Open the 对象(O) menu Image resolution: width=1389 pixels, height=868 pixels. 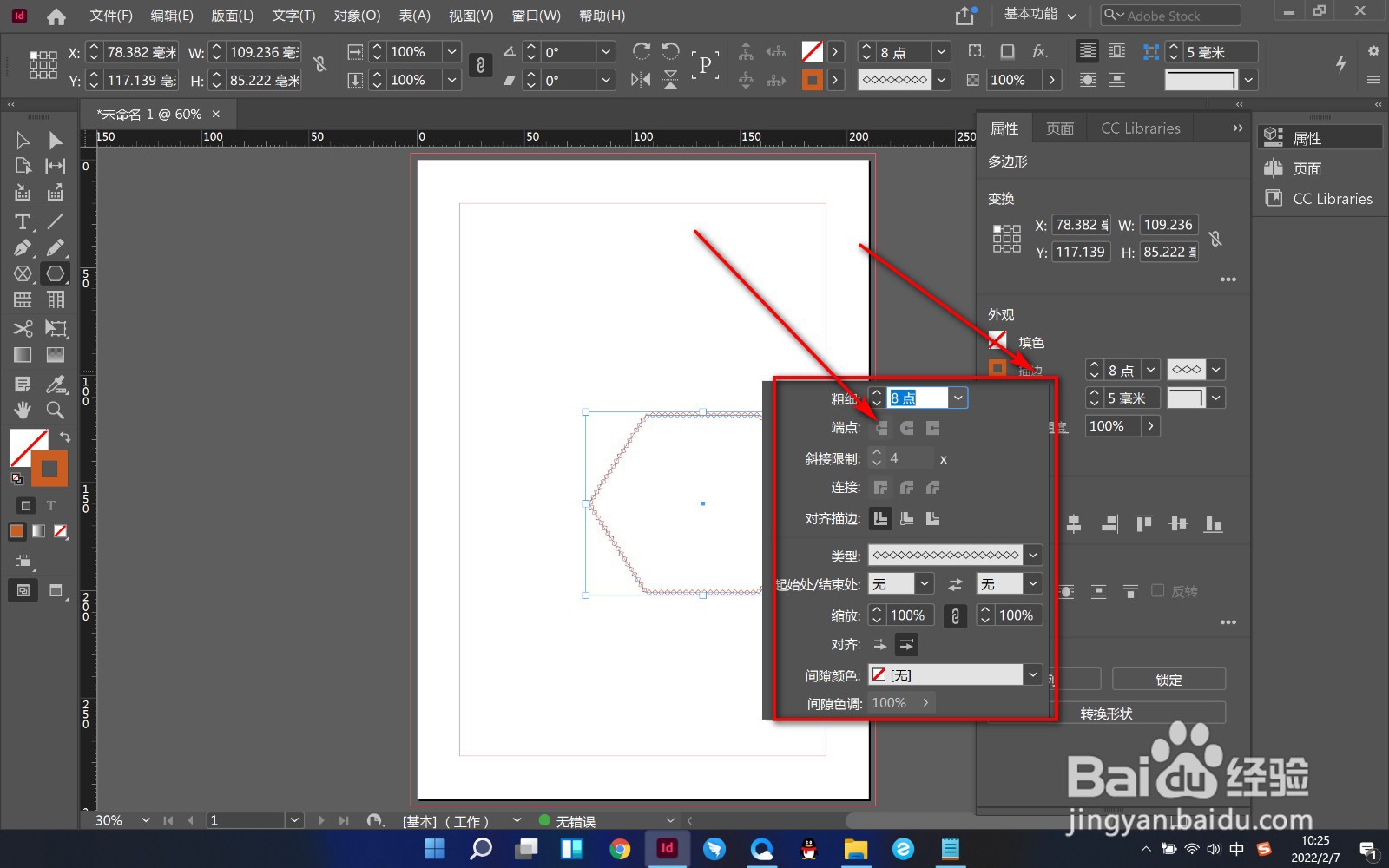coord(357,16)
